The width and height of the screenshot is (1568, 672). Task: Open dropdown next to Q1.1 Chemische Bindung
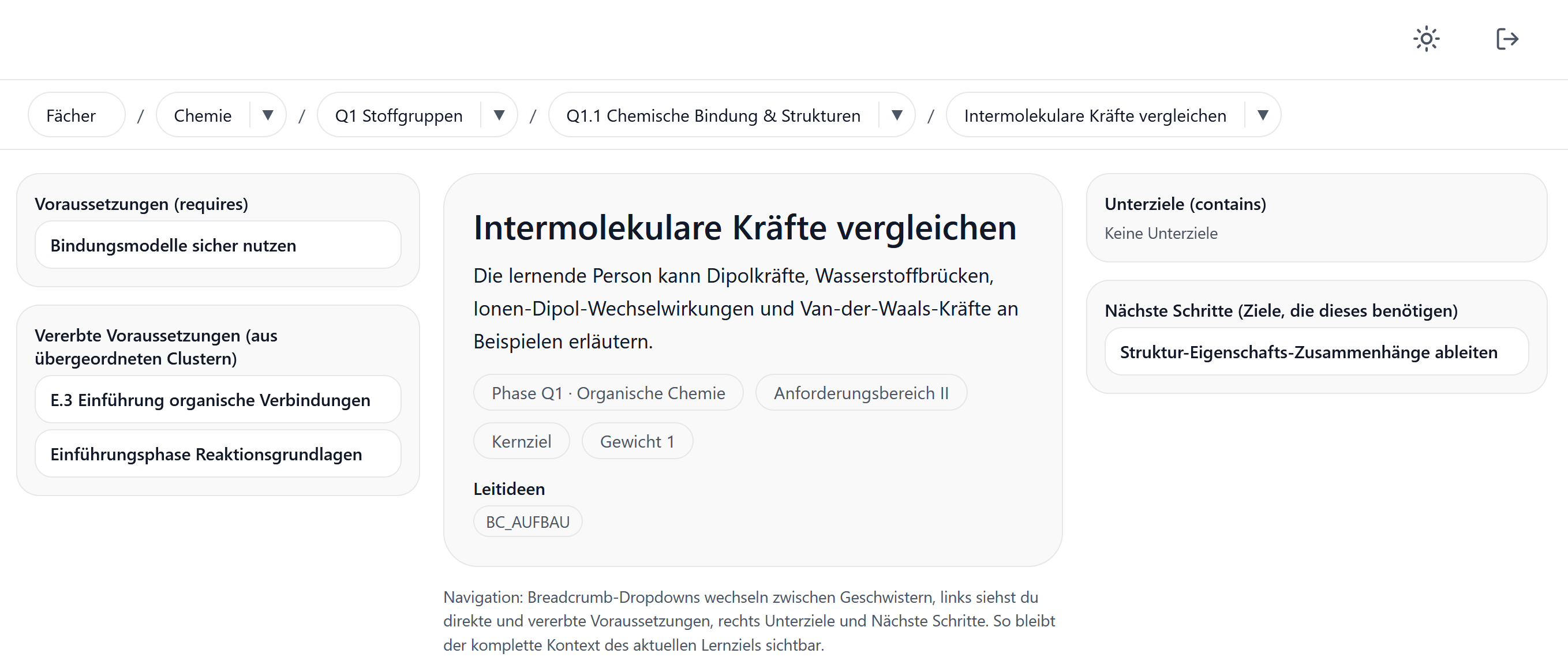(897, 115)
